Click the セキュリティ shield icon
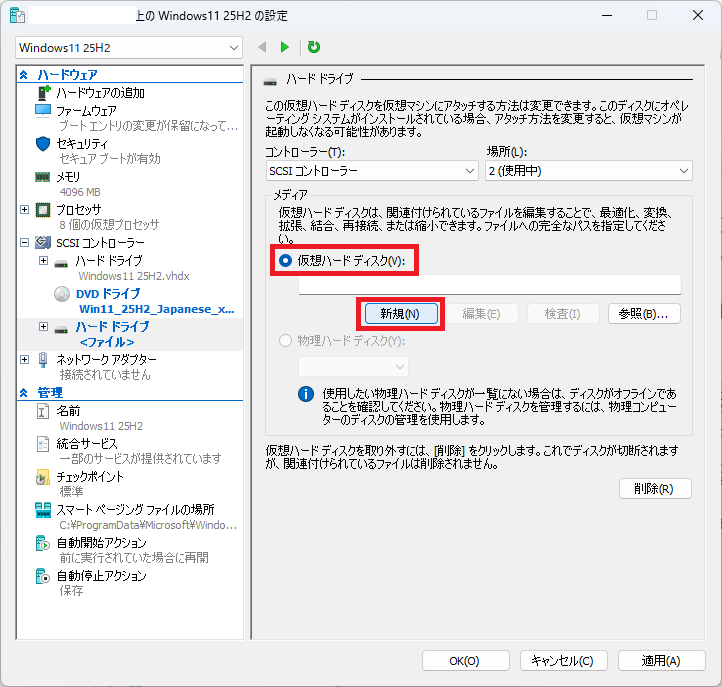The width and height of the screenshot is (722, 687). tap(43, 144)
